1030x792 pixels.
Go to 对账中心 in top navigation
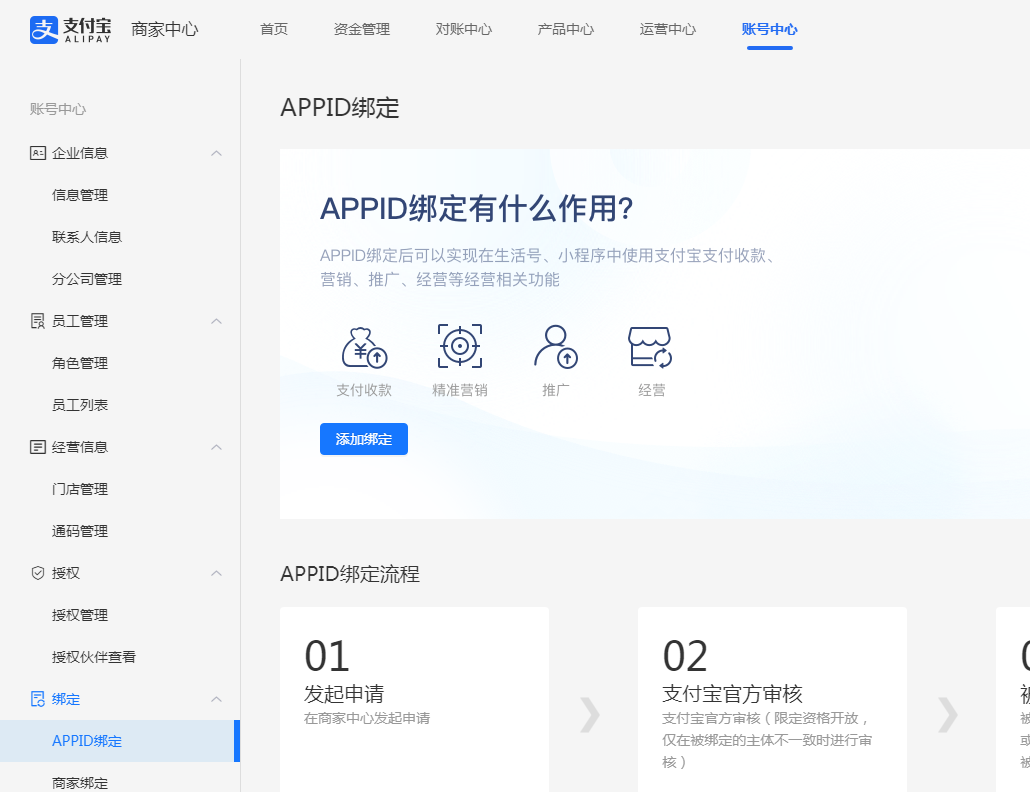464,29
